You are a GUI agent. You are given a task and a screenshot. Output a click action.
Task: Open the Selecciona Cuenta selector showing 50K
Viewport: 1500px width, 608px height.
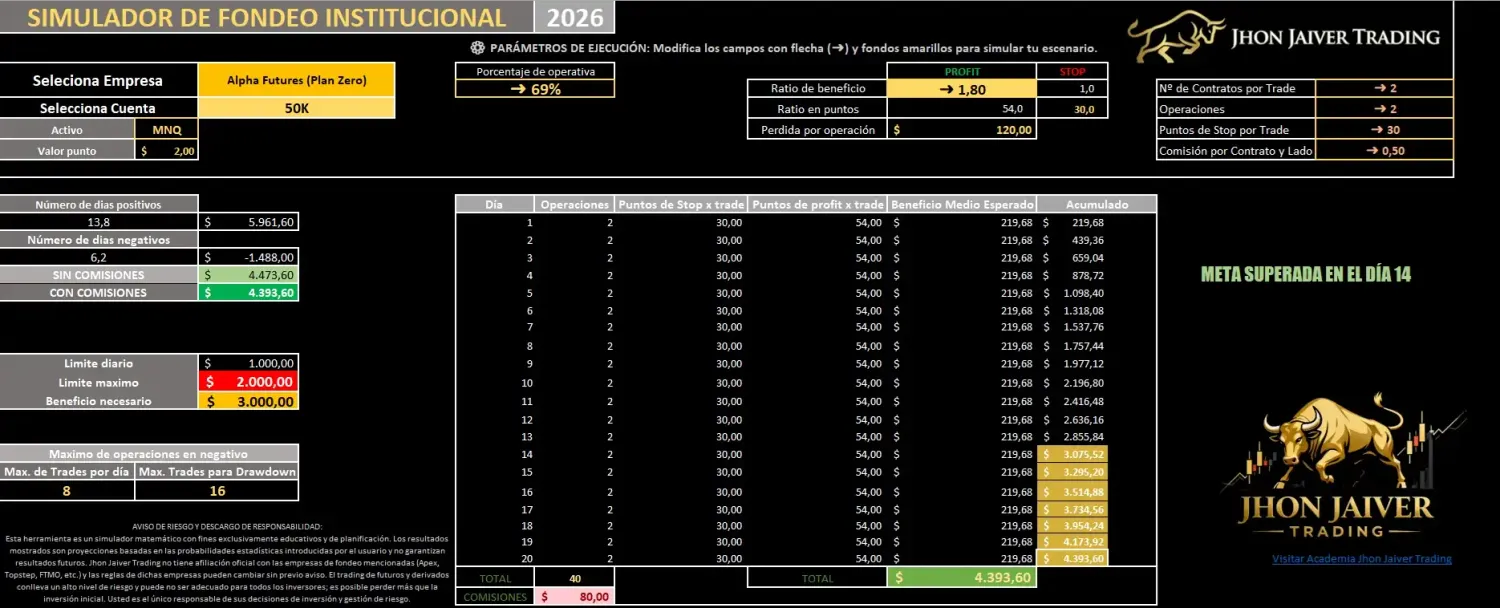(297, 108)
